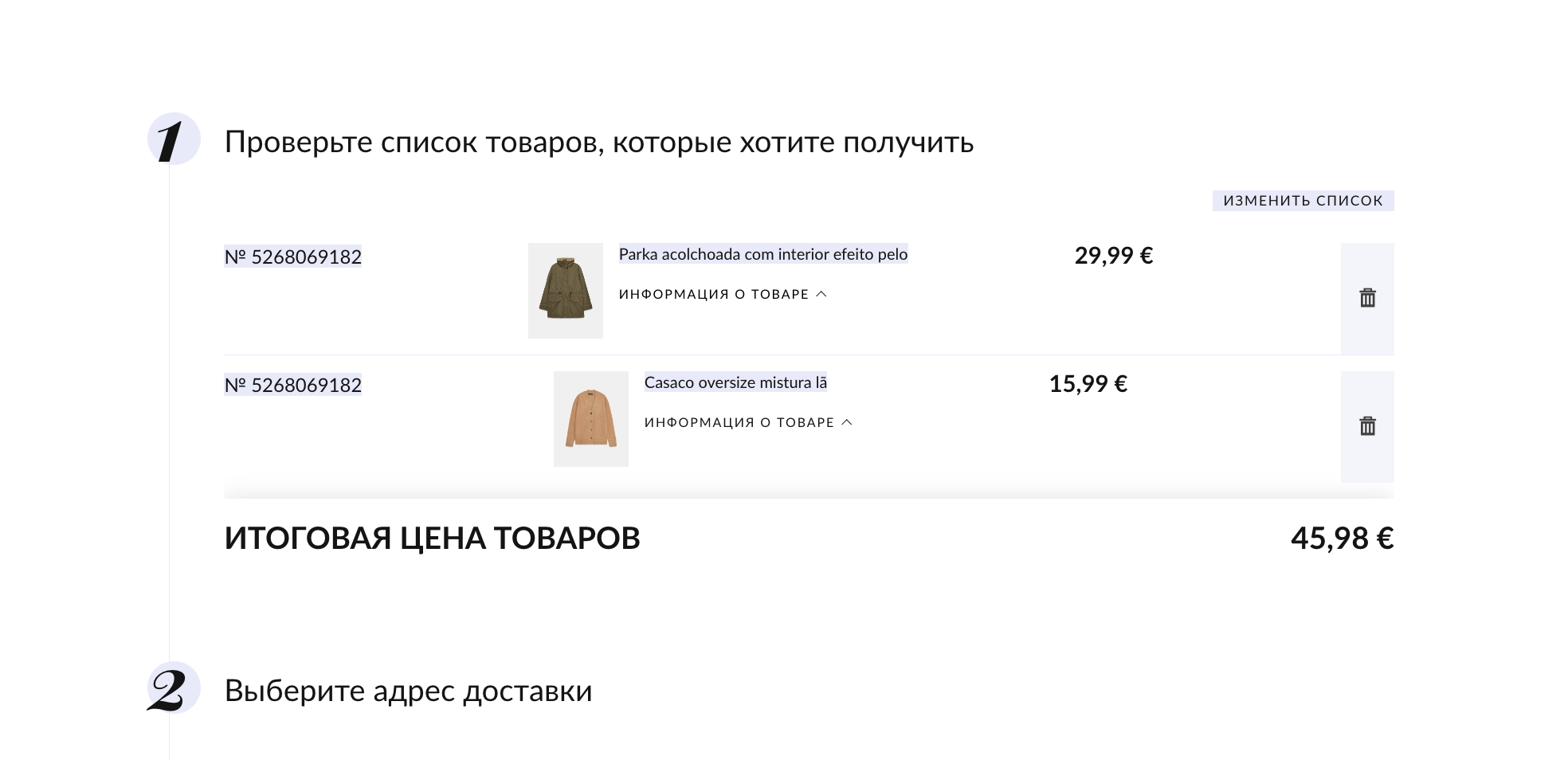The image size is (1568, 760).
Task: Click the 45,98 € total amount
Action: tap(1342, 539)
